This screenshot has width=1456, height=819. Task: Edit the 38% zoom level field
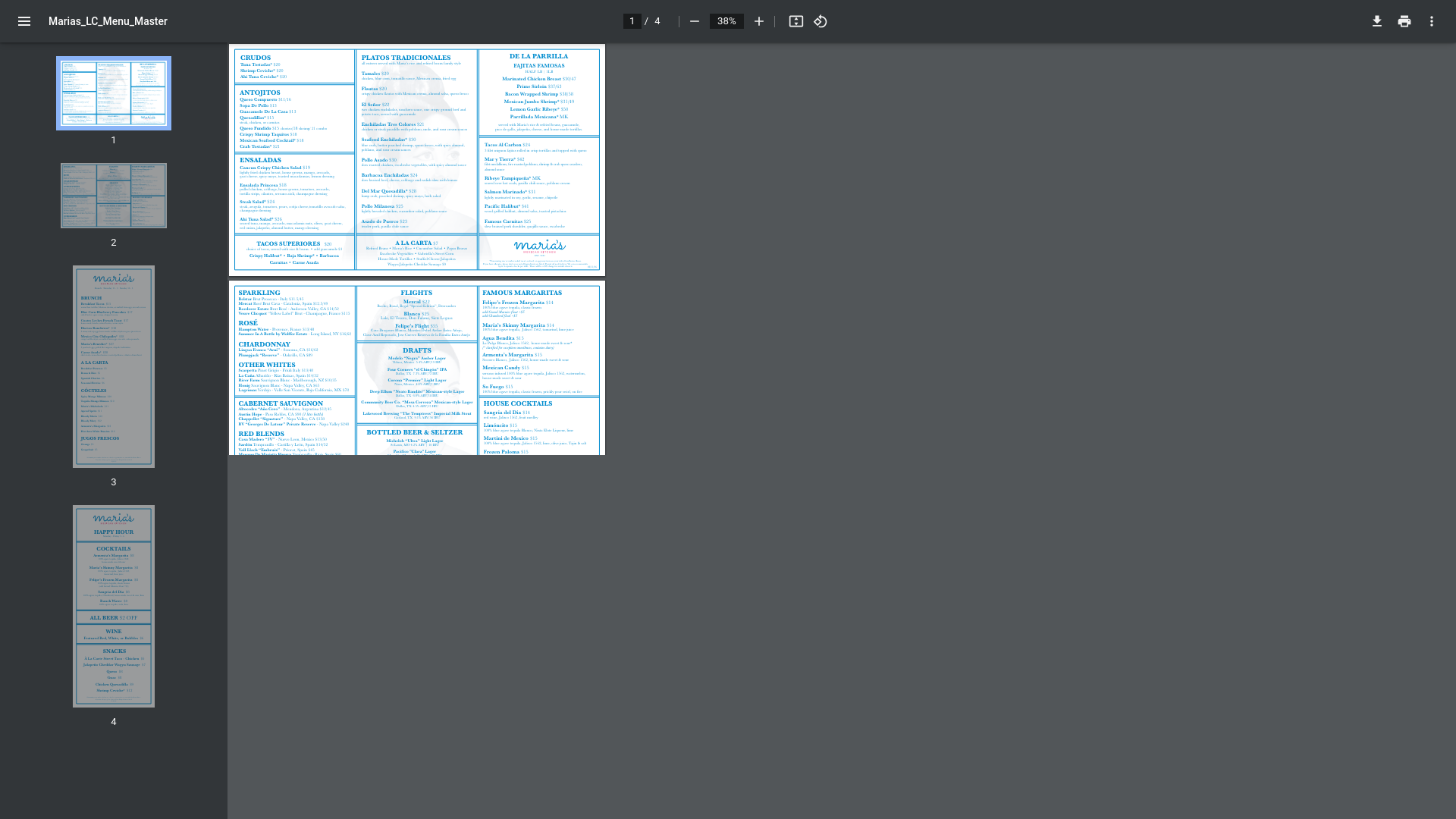tap(726, 21)
